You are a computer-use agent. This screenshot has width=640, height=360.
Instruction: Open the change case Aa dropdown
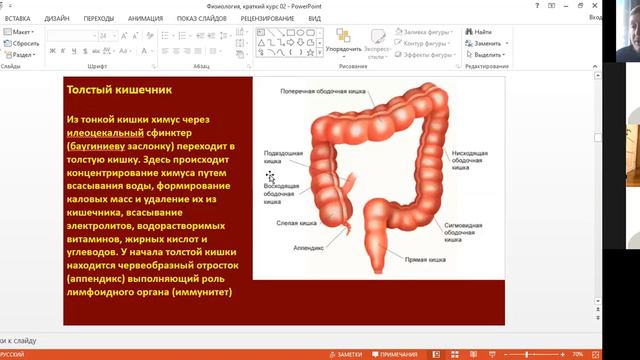124,51
